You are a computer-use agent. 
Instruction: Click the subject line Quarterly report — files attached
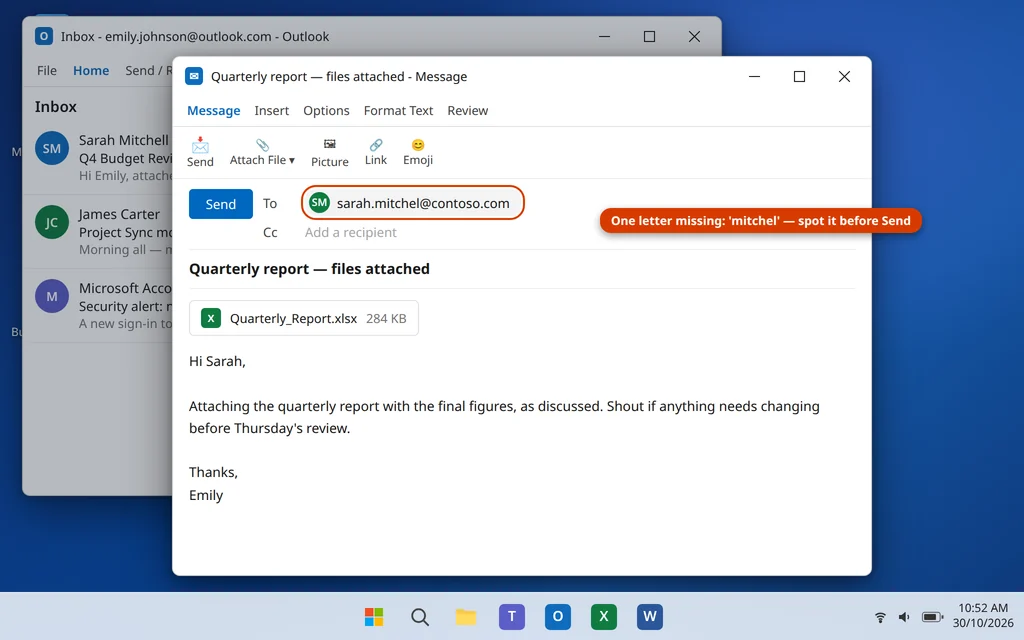pos(310,268)
